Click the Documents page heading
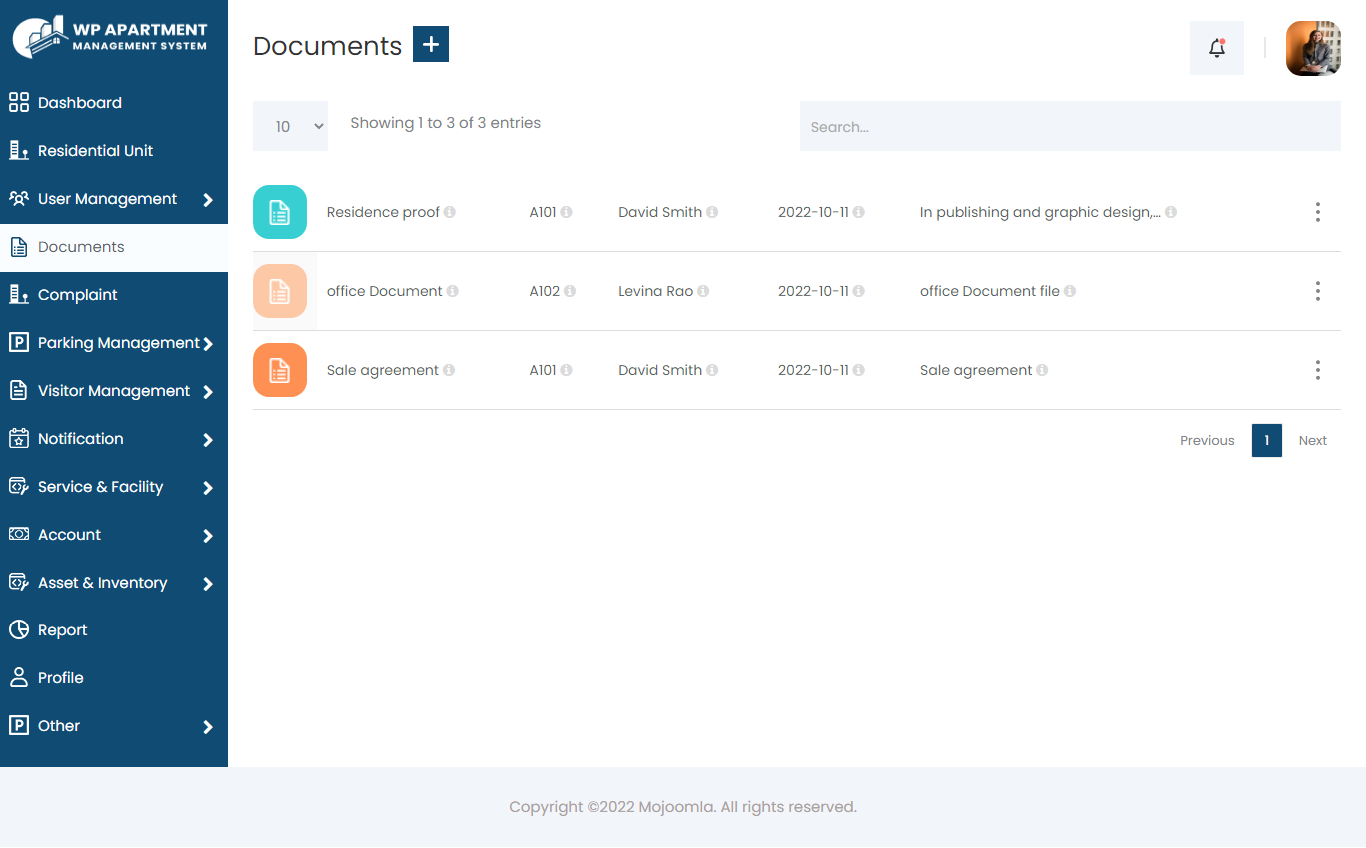1366x848 pixels. pos(327,45)
